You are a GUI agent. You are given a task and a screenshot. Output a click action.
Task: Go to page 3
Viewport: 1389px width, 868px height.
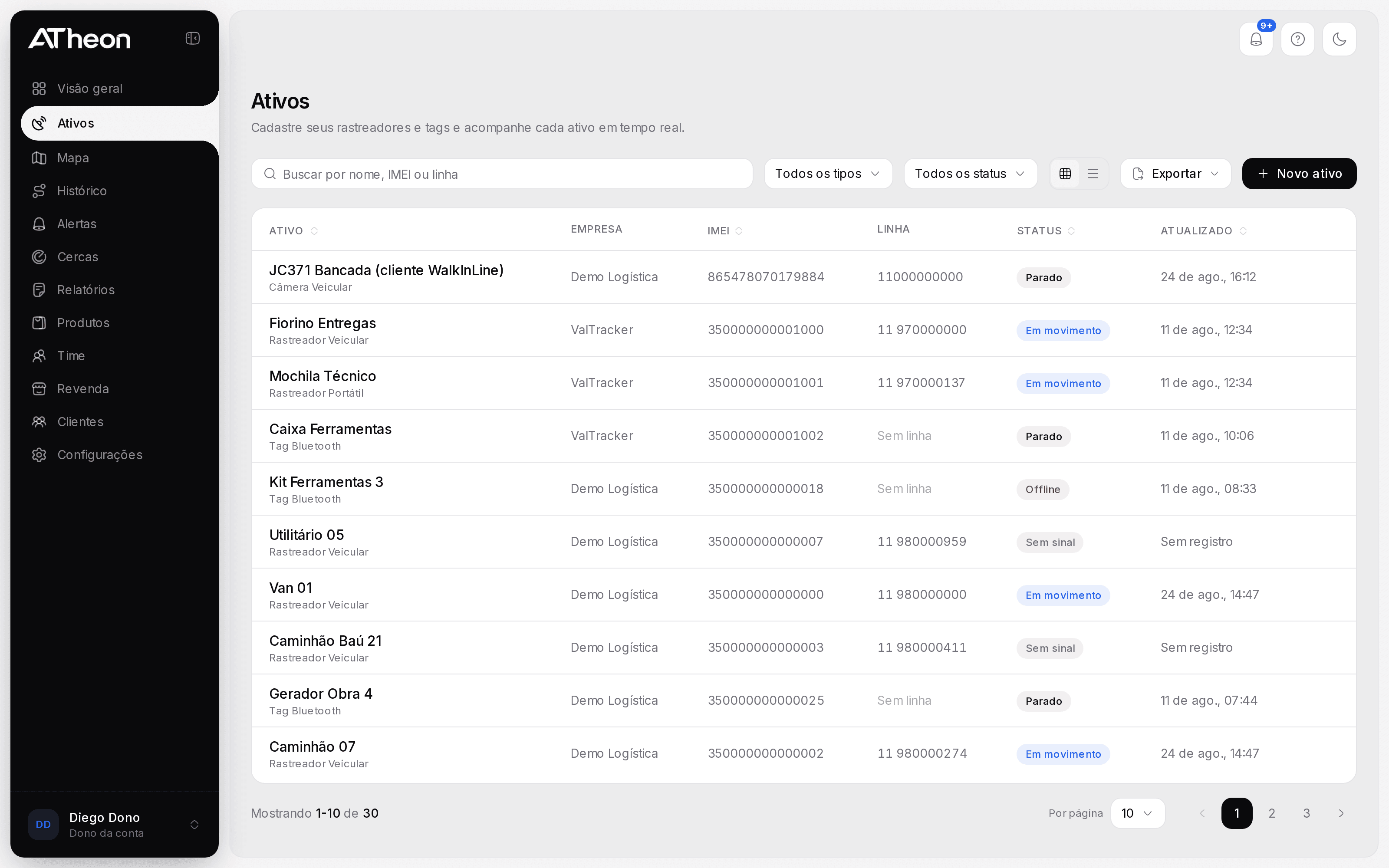point(1307,813)
